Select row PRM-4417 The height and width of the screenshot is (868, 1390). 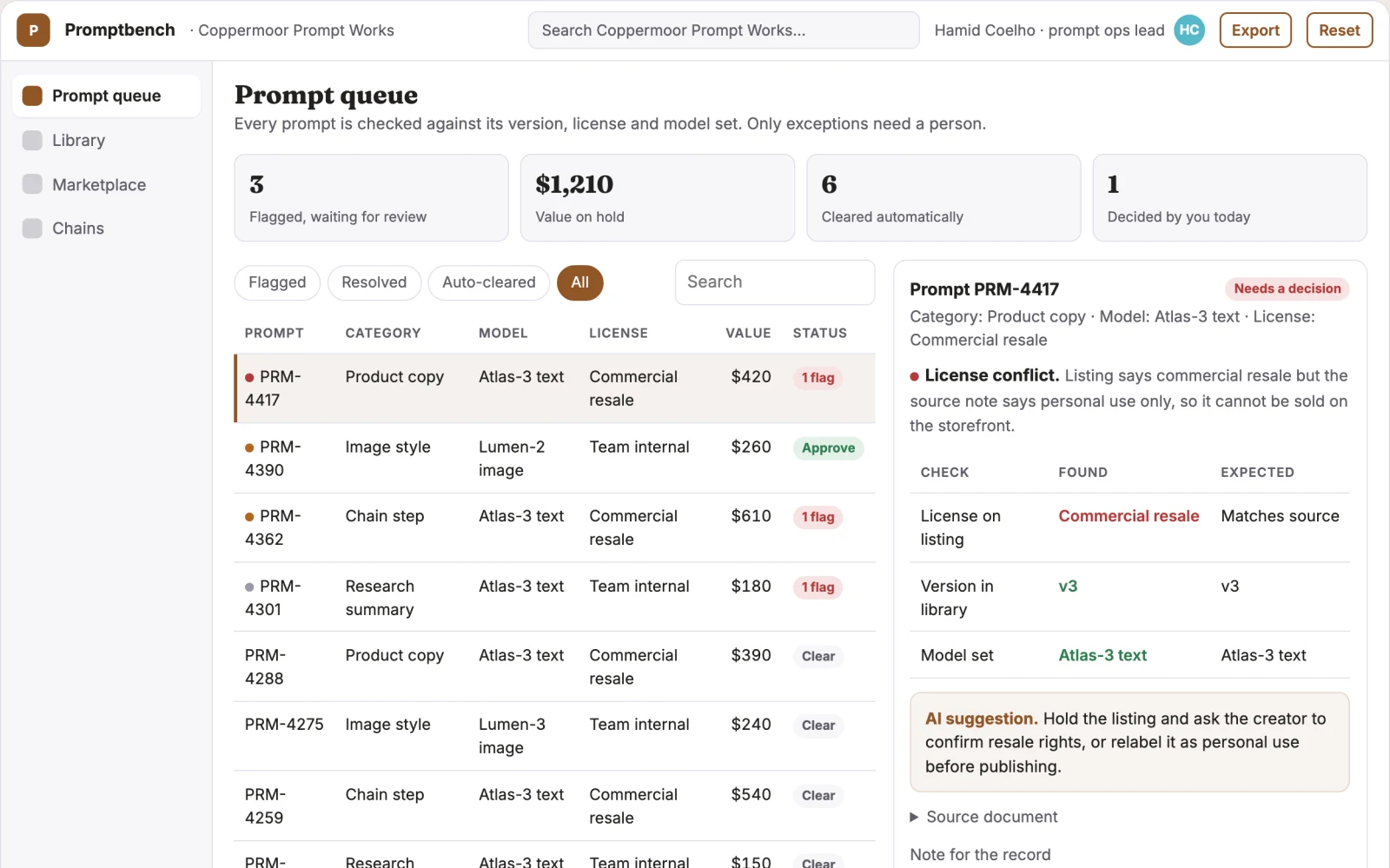click(x=555, y=388)
